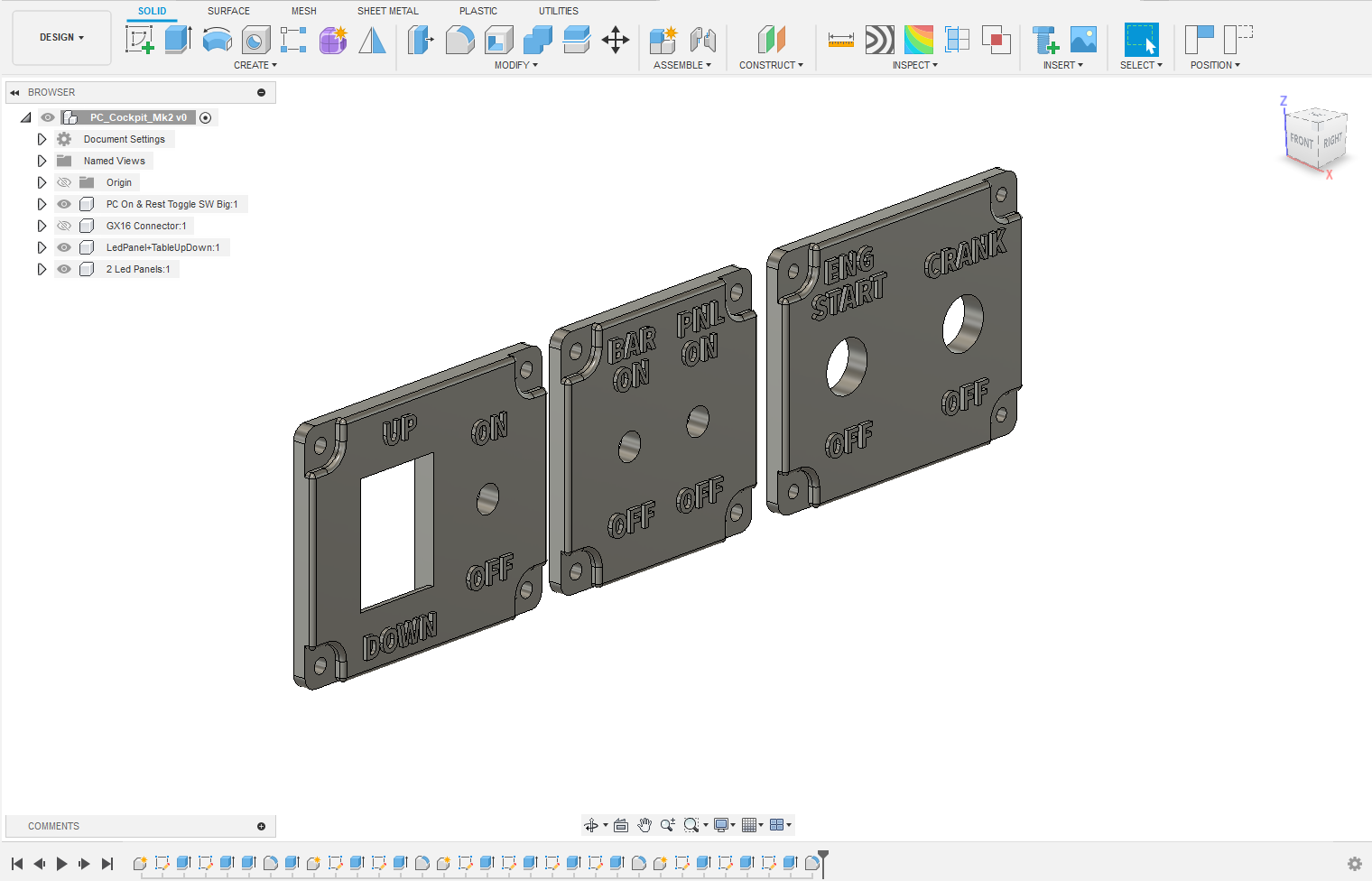Open the Insert menu

point(1063,65)
